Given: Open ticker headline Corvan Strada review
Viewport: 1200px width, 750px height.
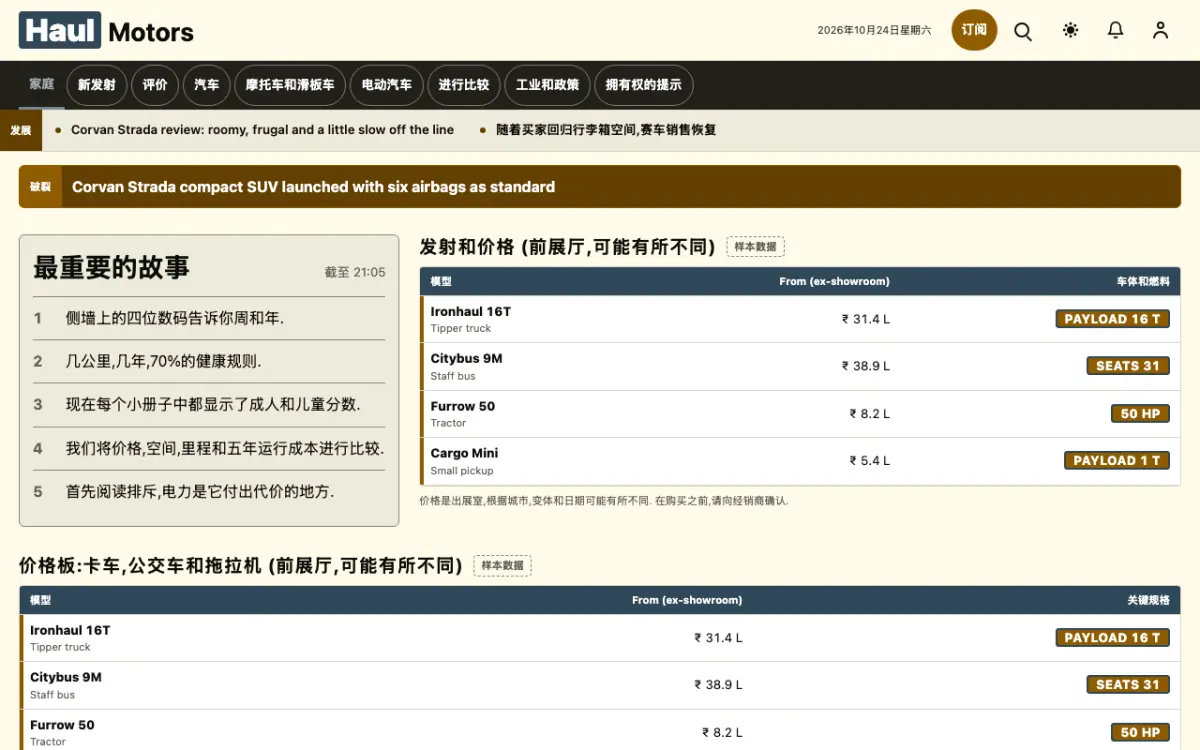Looking at the screenshot, I should [262, 130].
